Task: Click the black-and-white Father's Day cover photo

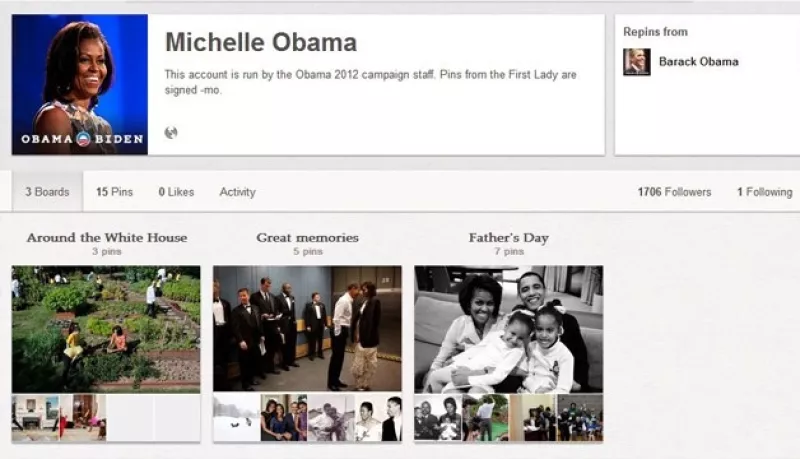Action: [x=508, y=328]
